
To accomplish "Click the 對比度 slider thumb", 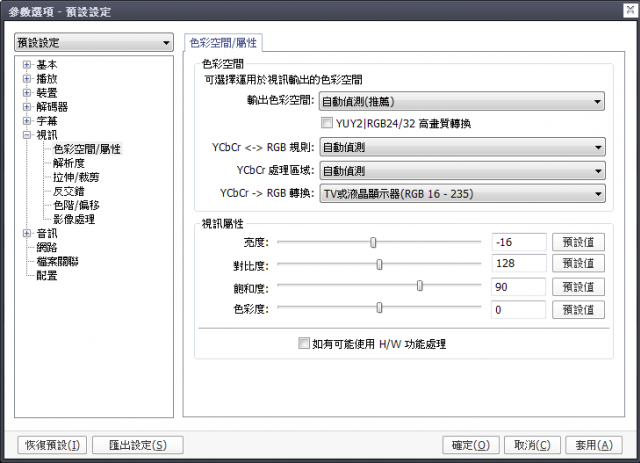I will [379, 265].
